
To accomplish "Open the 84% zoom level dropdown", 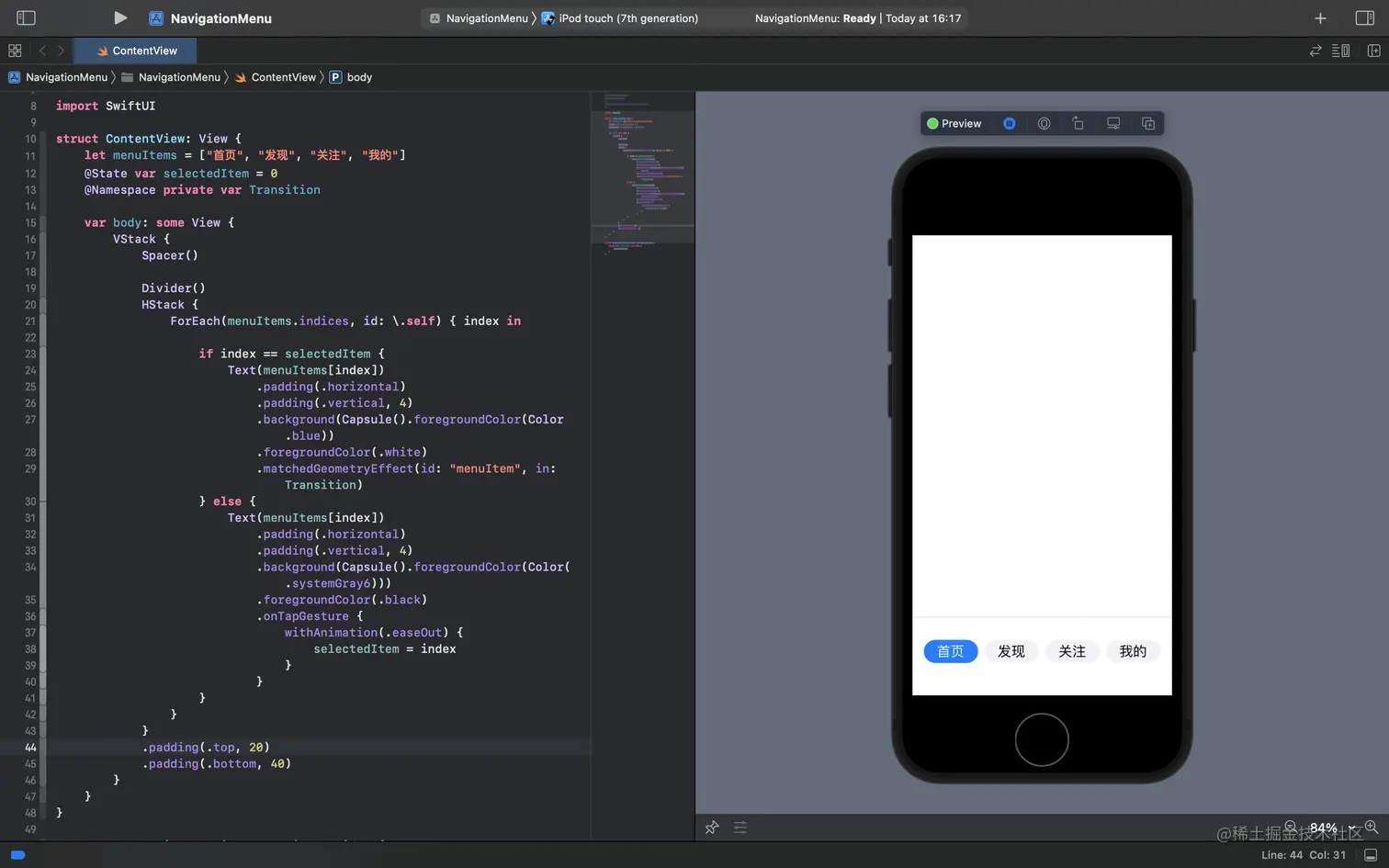I will 1331,828.
